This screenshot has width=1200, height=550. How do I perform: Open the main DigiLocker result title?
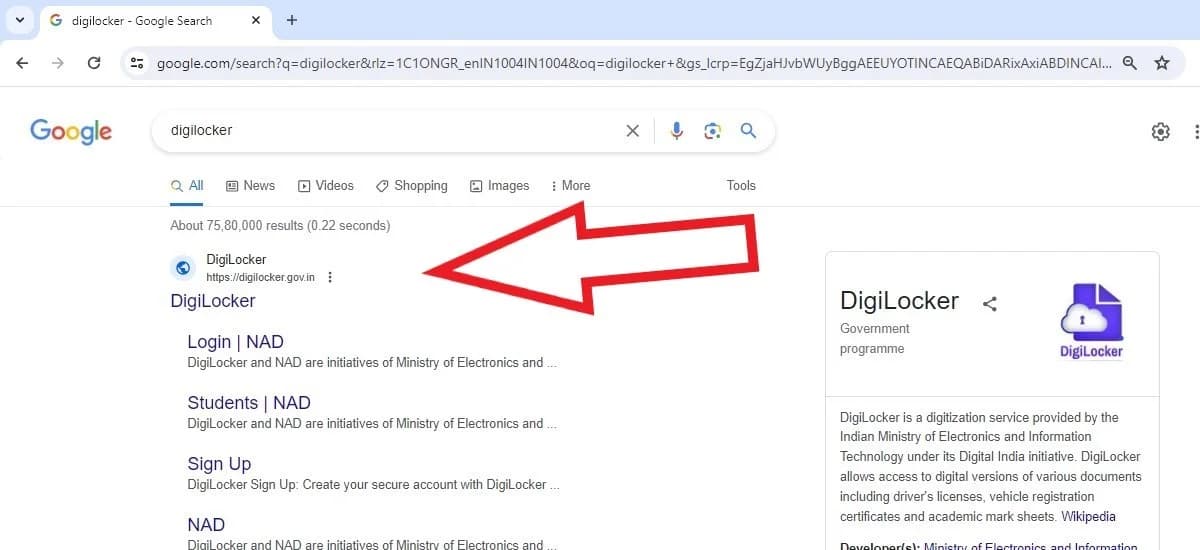tap(213, 301)
